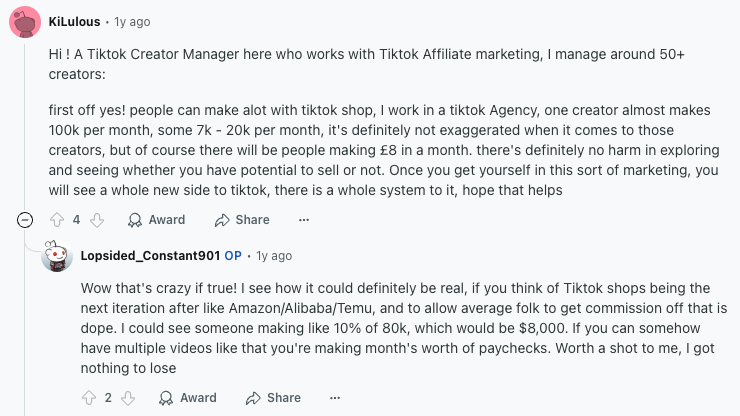Share Lopsided_Constant901's reply
740x416 pixels.
click(273, 397)
